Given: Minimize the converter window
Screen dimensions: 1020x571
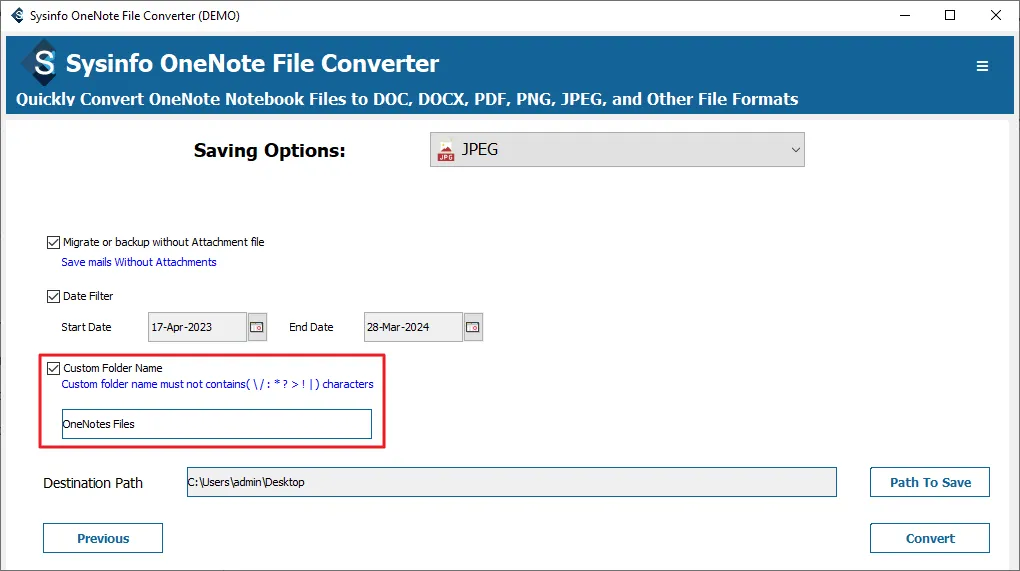Looking at the screenshot, I should (905, 15).
